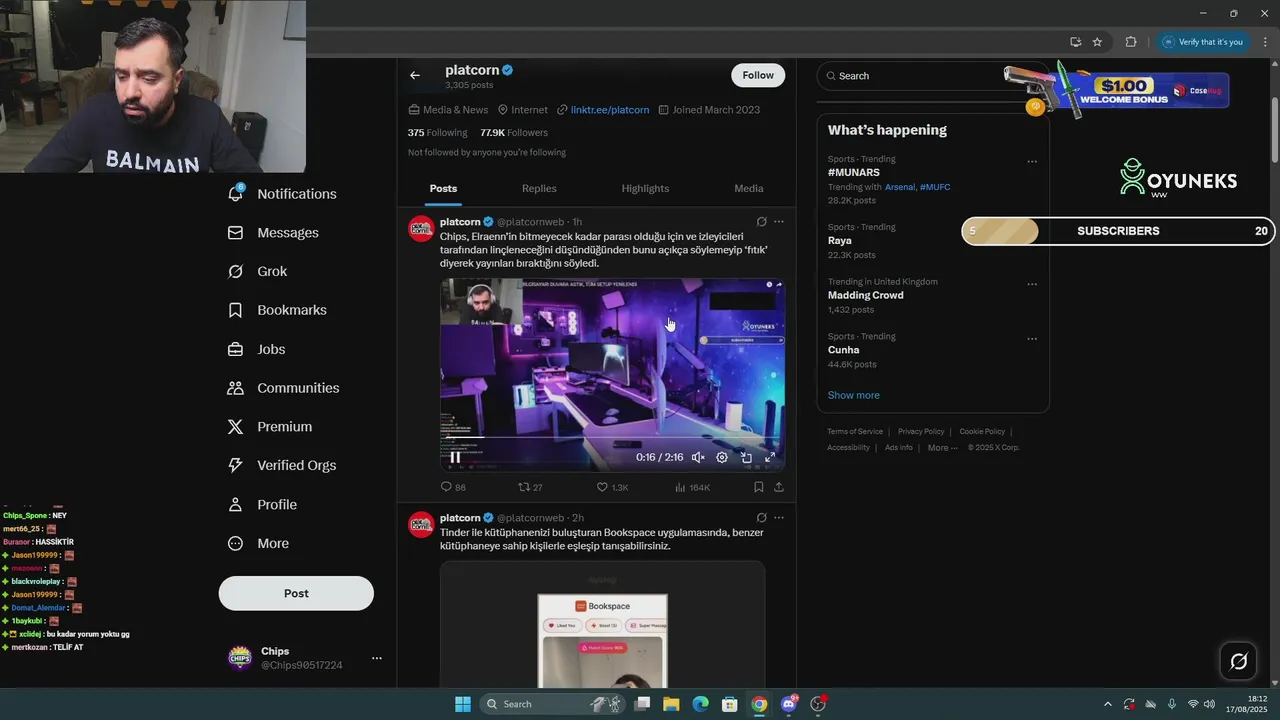Open Bookmarks in the sidebar
Image resolution: width=1280 pixels, height=720 pixels.
278,310
